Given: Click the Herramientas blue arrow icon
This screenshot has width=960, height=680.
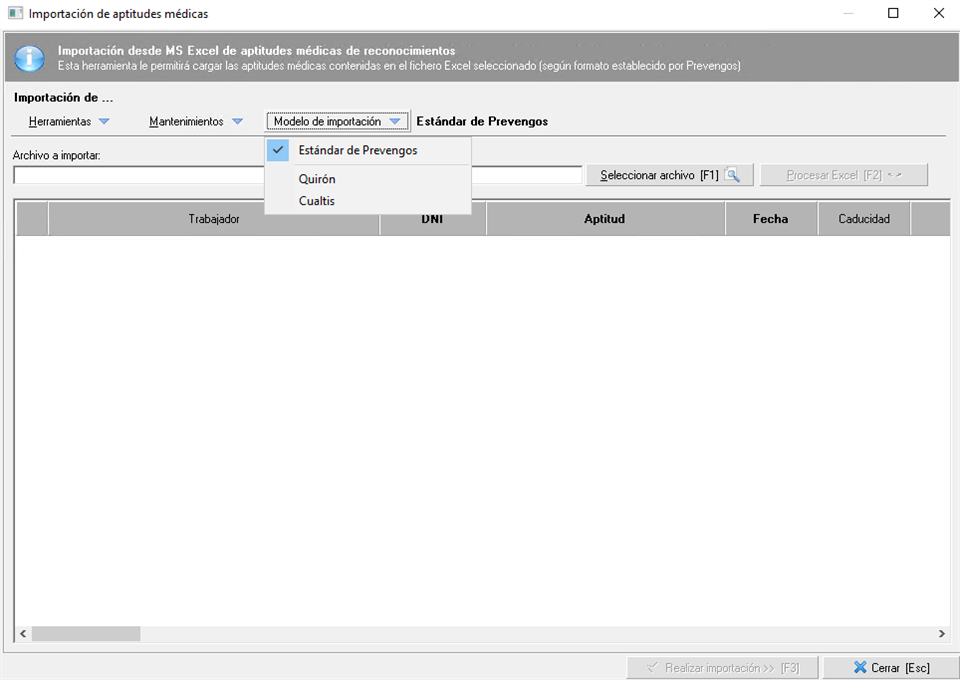Looking at the screenshot, I should (x=104, y=121).
